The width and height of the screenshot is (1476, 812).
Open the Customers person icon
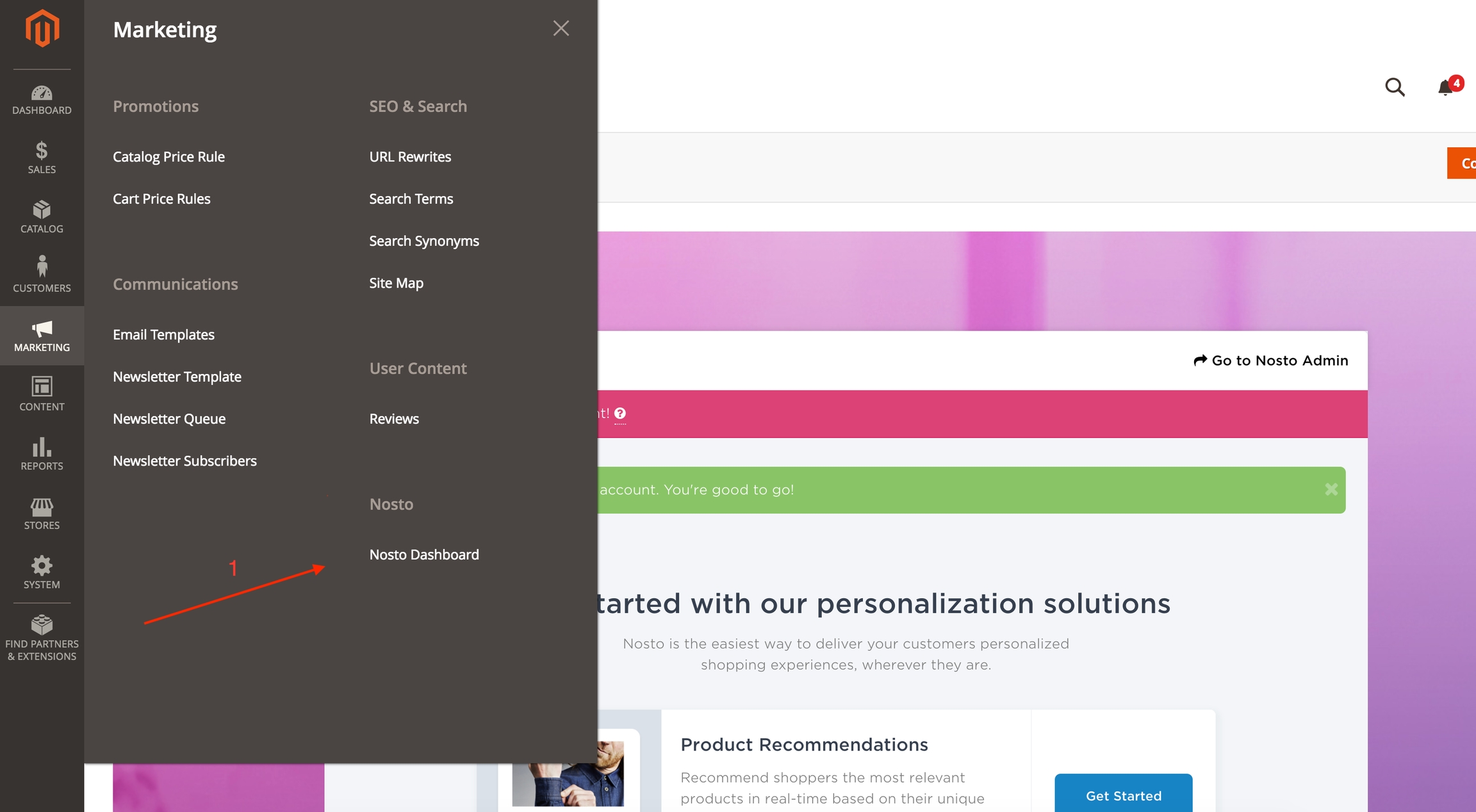pyautogui.click(x=42, y=267)
